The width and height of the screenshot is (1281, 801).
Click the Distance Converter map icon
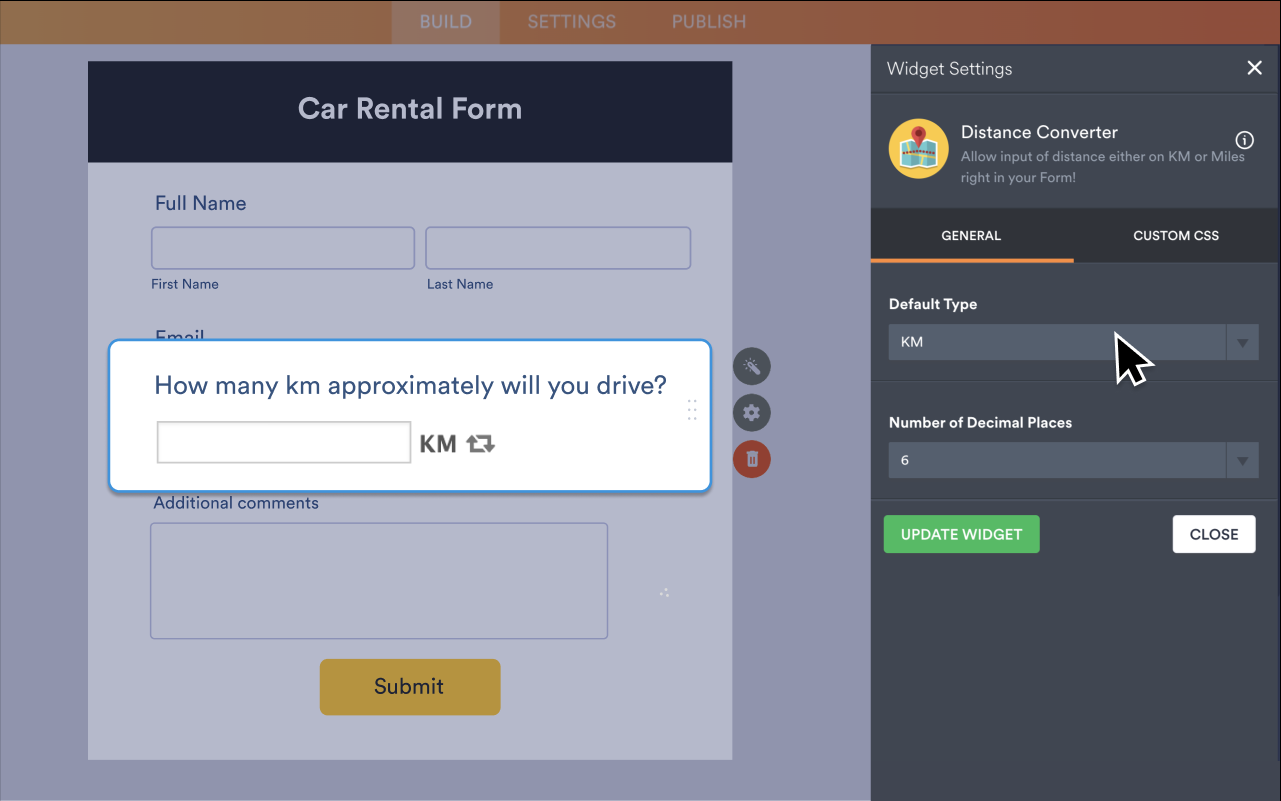pyautogui.click(x=918, y=149)
